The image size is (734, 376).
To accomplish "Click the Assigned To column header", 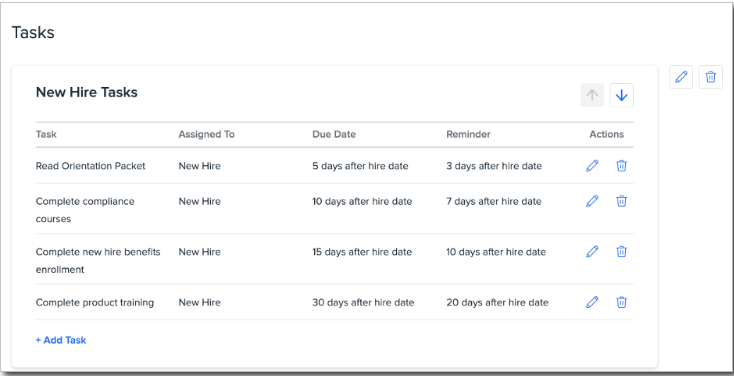I will [x=206, y=135].
